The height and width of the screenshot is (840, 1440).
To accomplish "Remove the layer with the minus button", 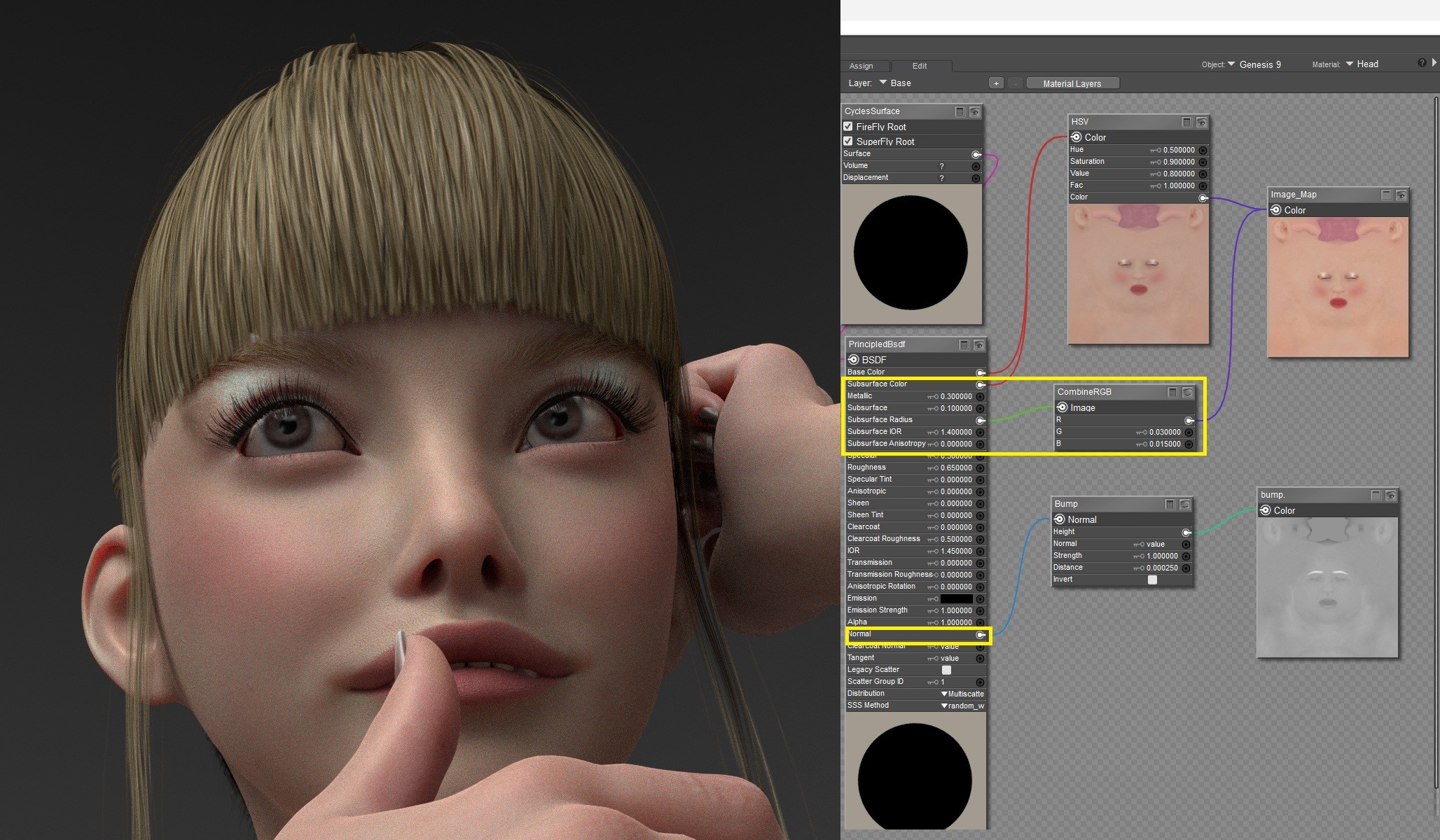I will coord(1015,83).
